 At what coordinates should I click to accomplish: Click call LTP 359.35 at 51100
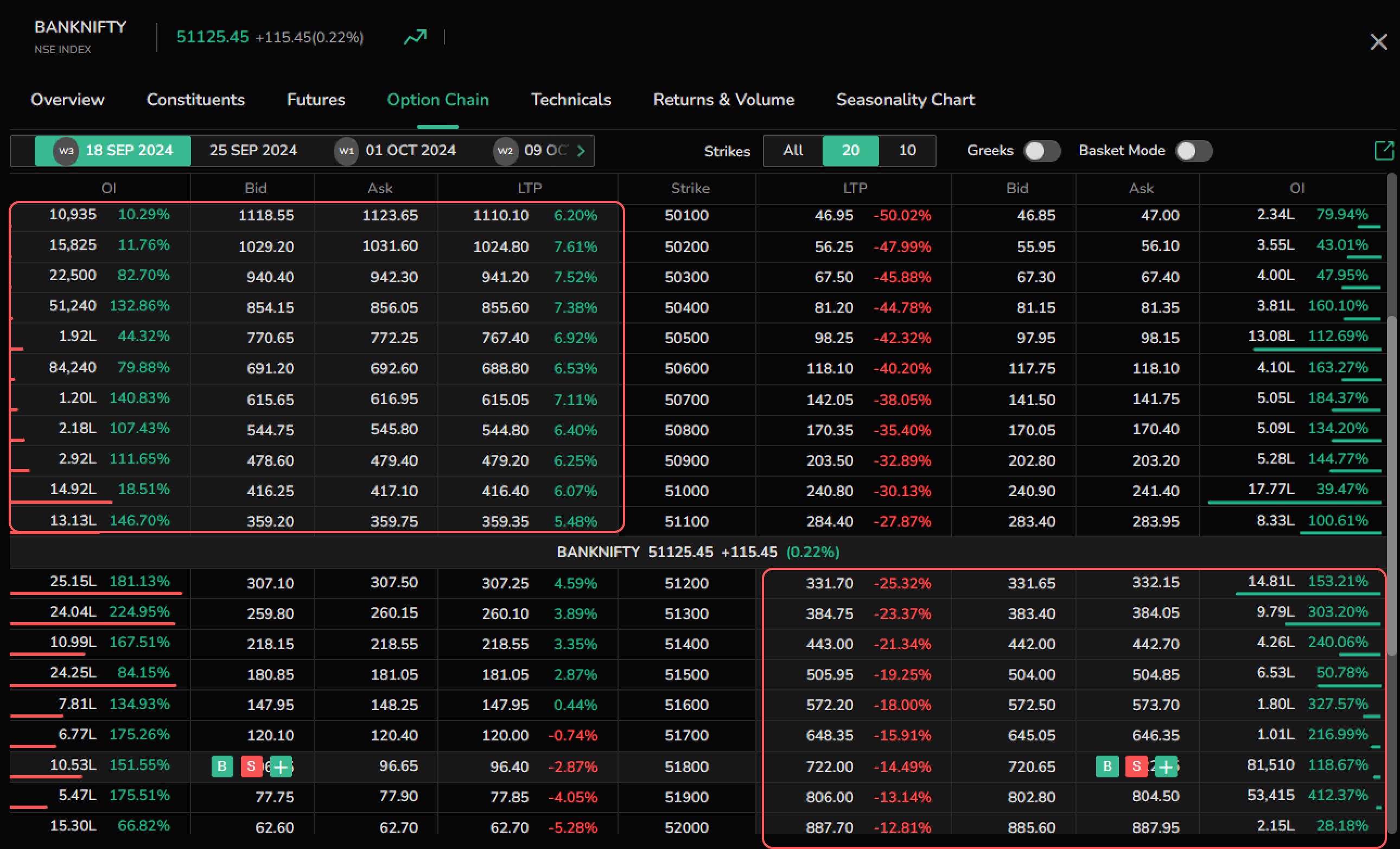[505, 521]
